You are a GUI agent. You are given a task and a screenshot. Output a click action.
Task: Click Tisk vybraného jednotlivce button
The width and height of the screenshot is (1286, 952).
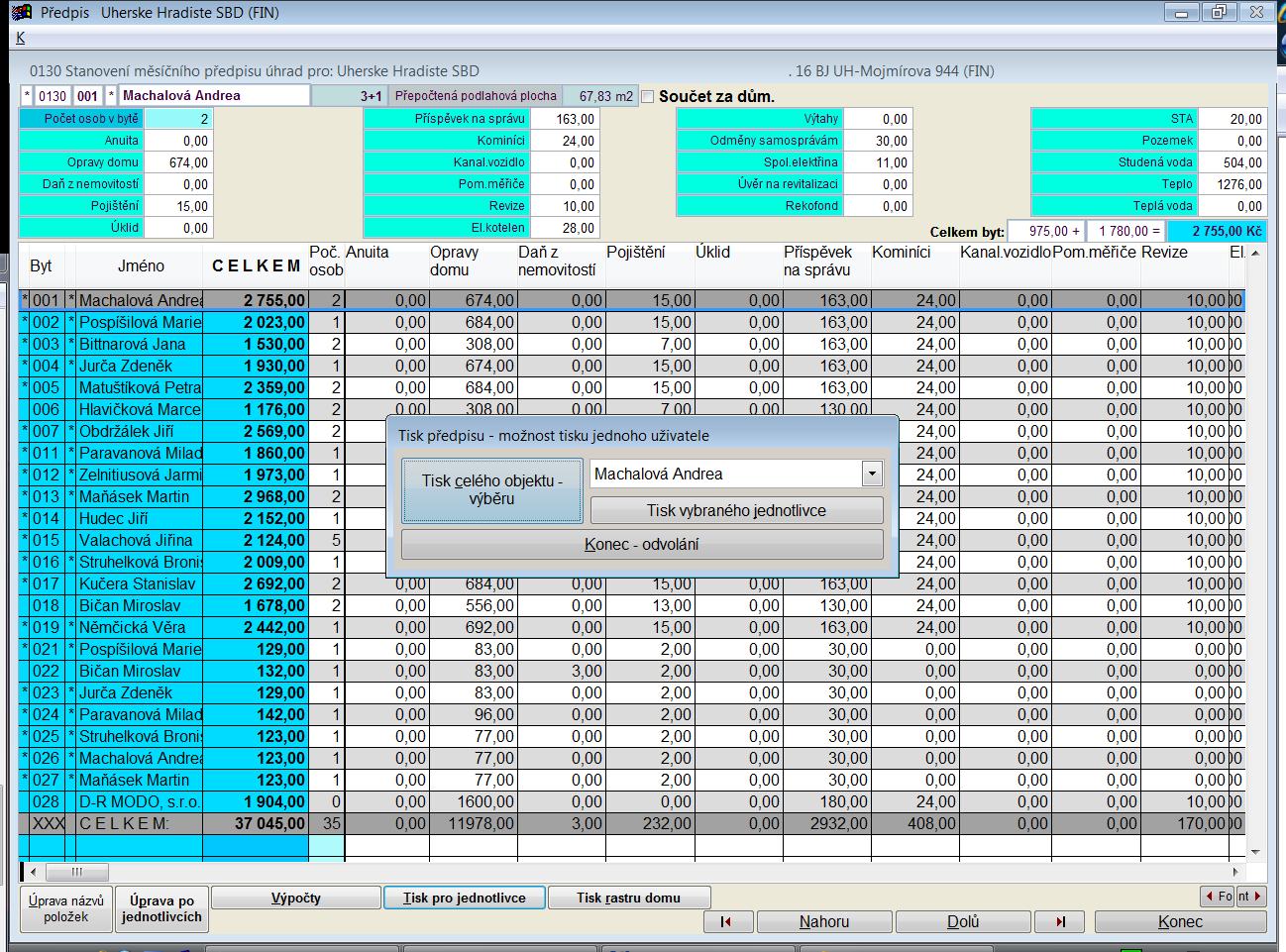pyautogui.click(x=736, y=511)
